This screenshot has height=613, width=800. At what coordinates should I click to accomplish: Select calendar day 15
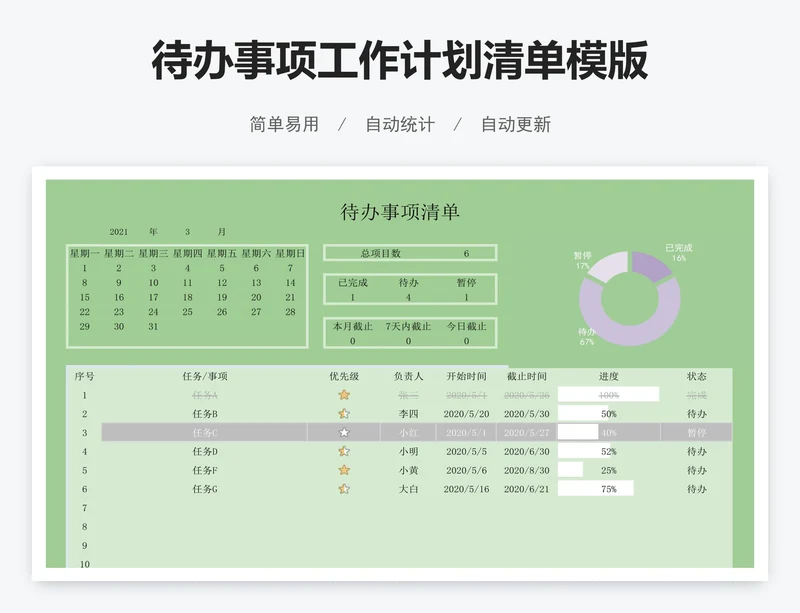pyautogui.click(x=85, y=297)
